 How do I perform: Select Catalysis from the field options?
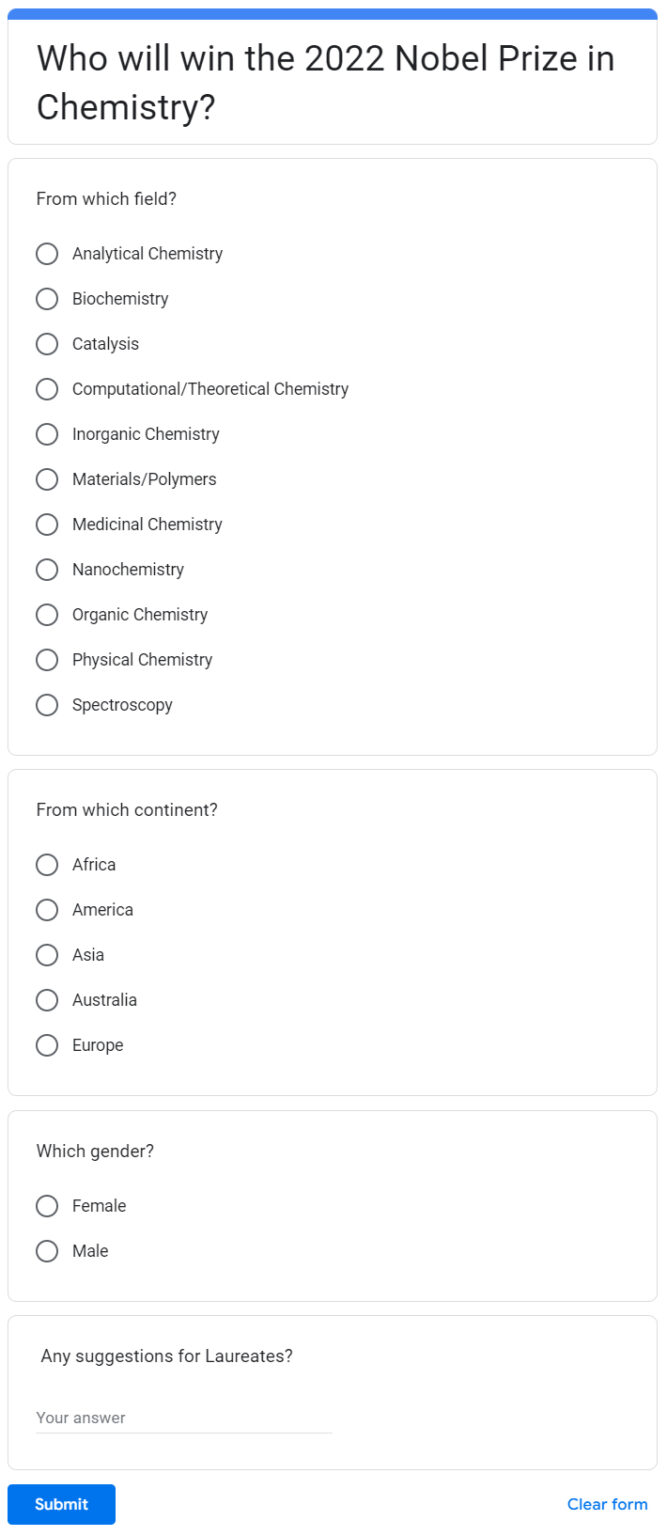[47, 344]
